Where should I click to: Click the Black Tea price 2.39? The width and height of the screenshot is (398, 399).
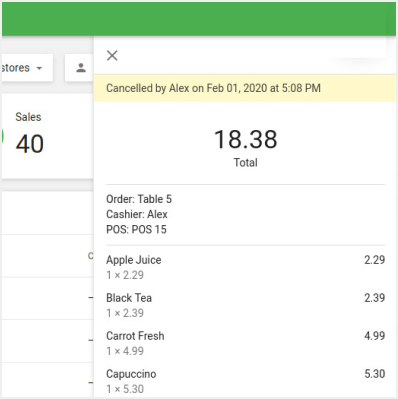[x=375, y=298]
